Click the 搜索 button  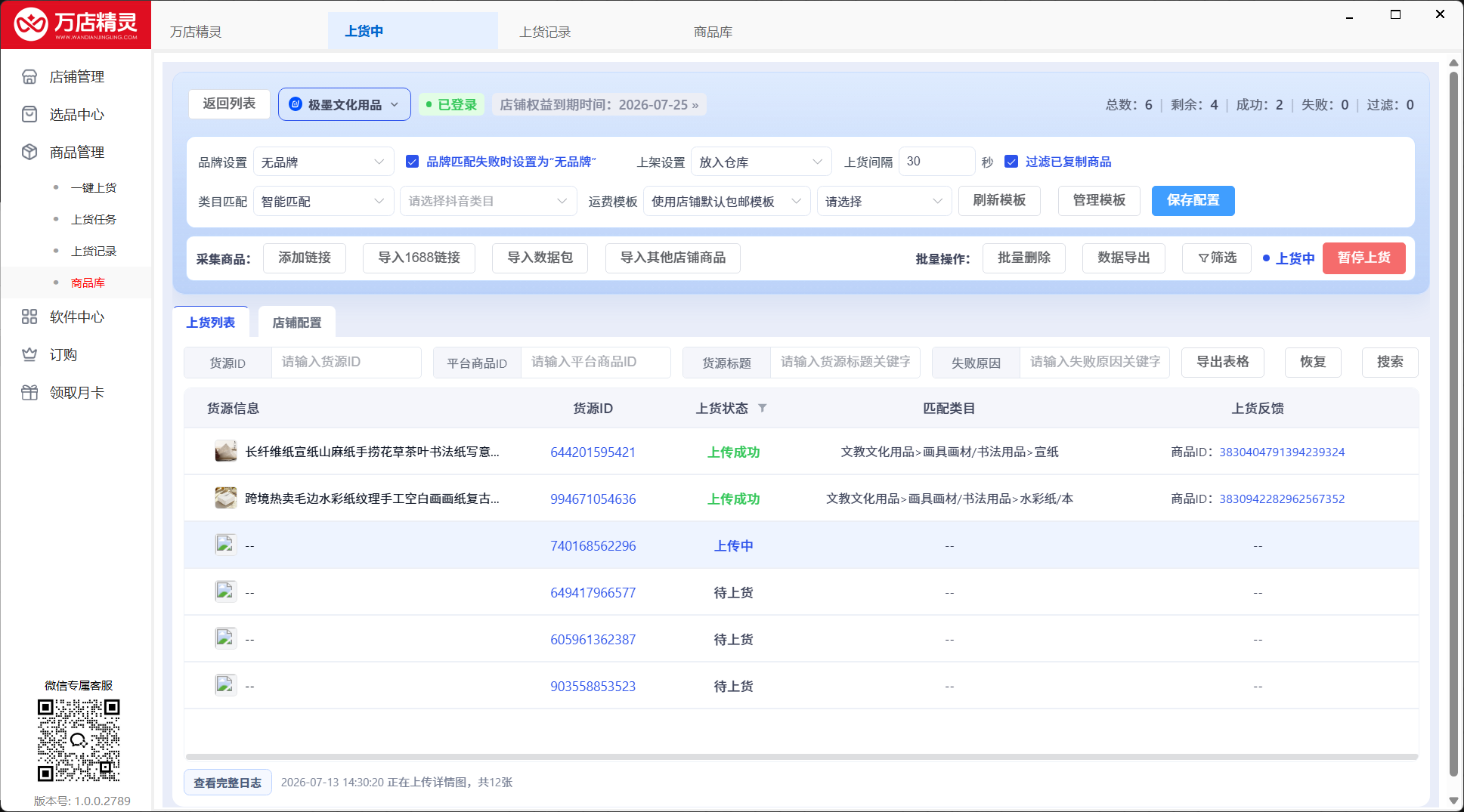1390,362
